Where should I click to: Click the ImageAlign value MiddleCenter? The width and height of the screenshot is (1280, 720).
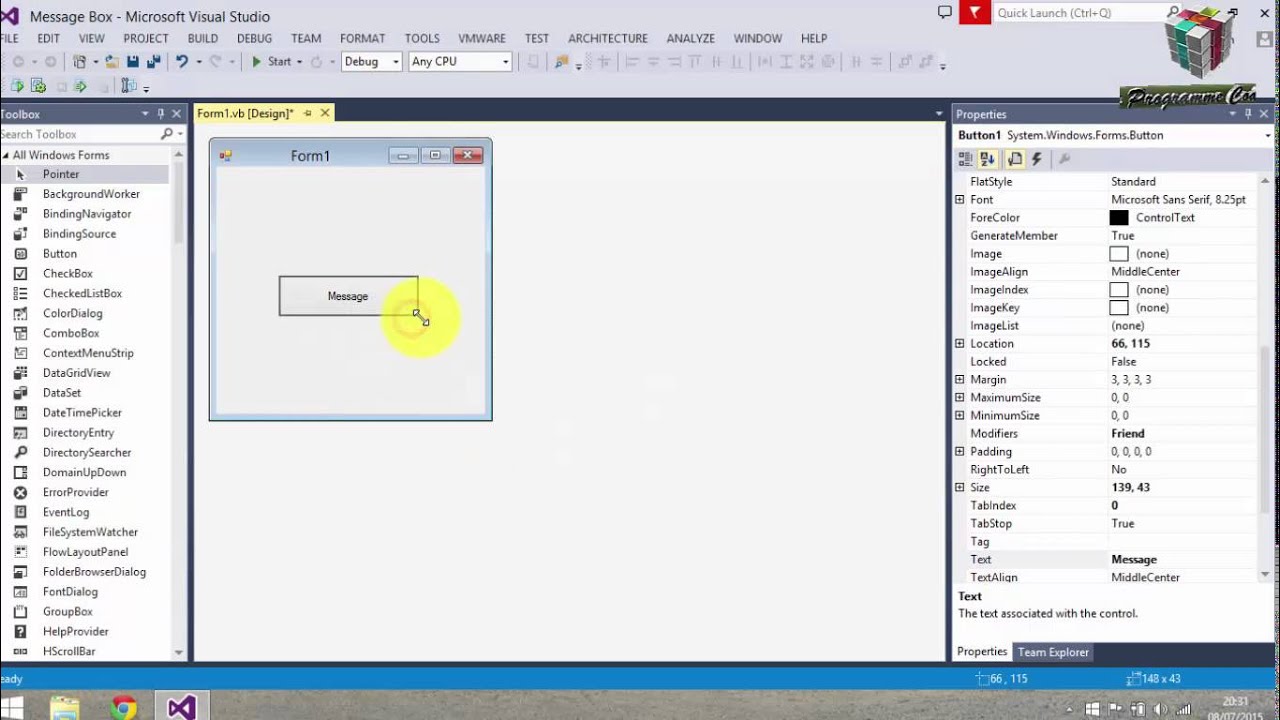click(x=1145, y=272)
